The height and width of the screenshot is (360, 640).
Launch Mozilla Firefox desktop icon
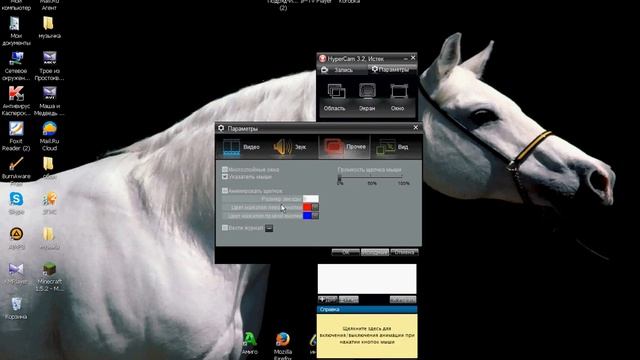pos(282,346)
